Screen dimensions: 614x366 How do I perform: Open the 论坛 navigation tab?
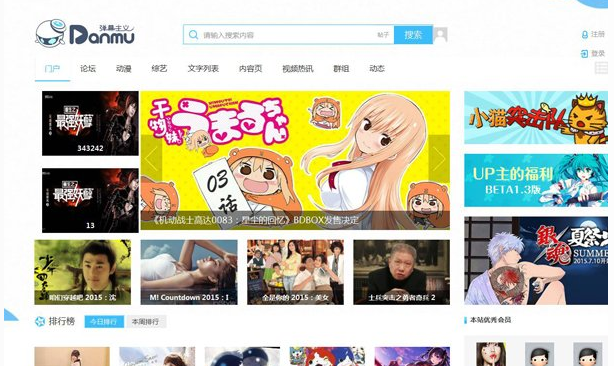[88, 69]
